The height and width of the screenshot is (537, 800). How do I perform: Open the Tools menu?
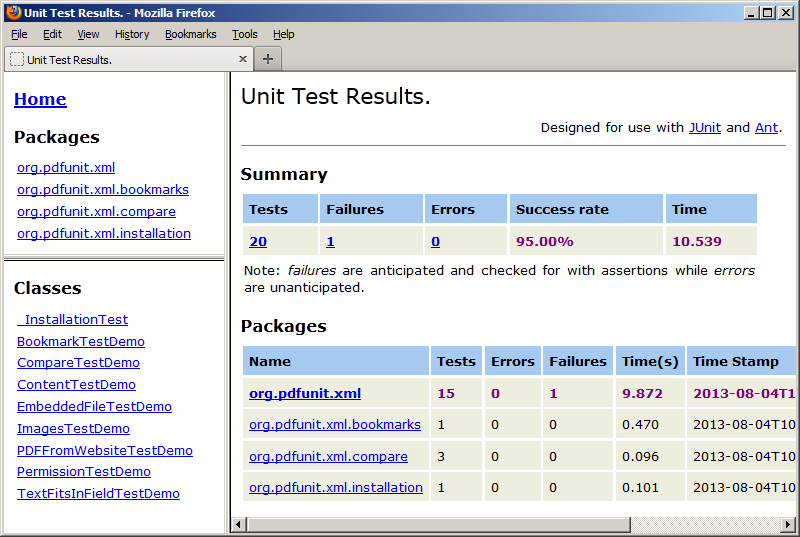(245, 34)
